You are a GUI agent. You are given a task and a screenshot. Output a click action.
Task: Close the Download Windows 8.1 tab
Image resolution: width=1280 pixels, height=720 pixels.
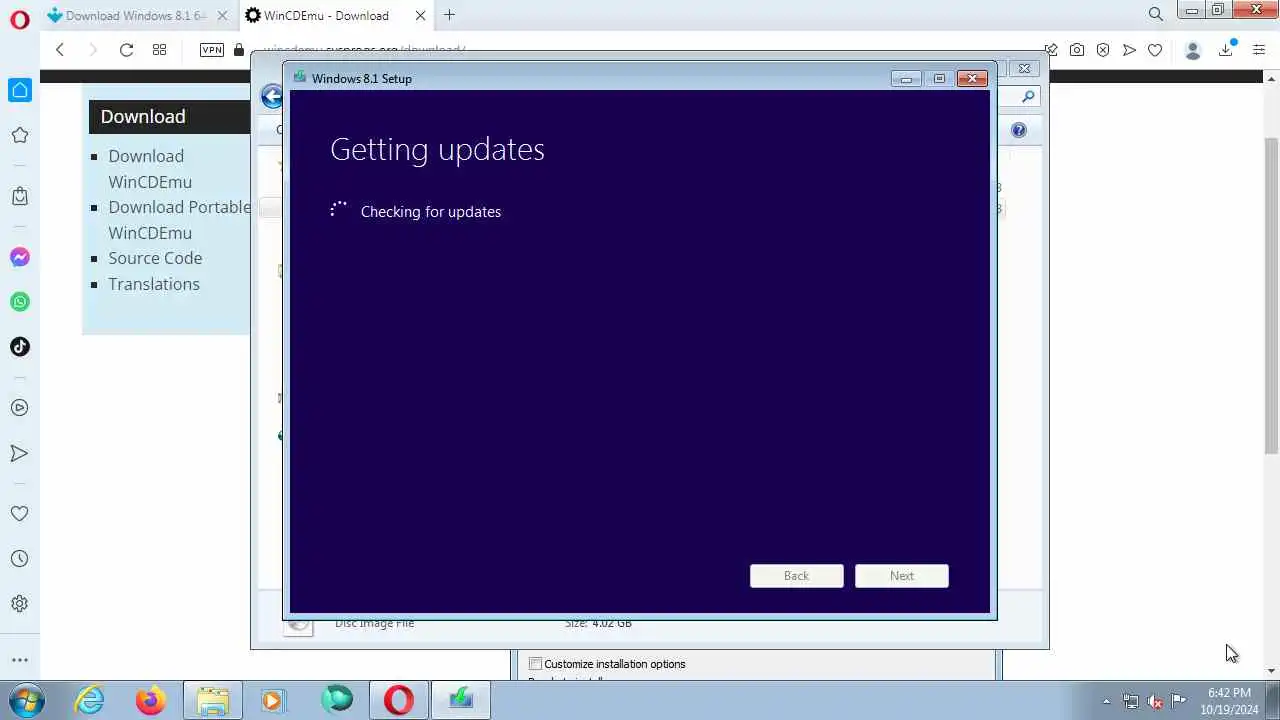222,15
